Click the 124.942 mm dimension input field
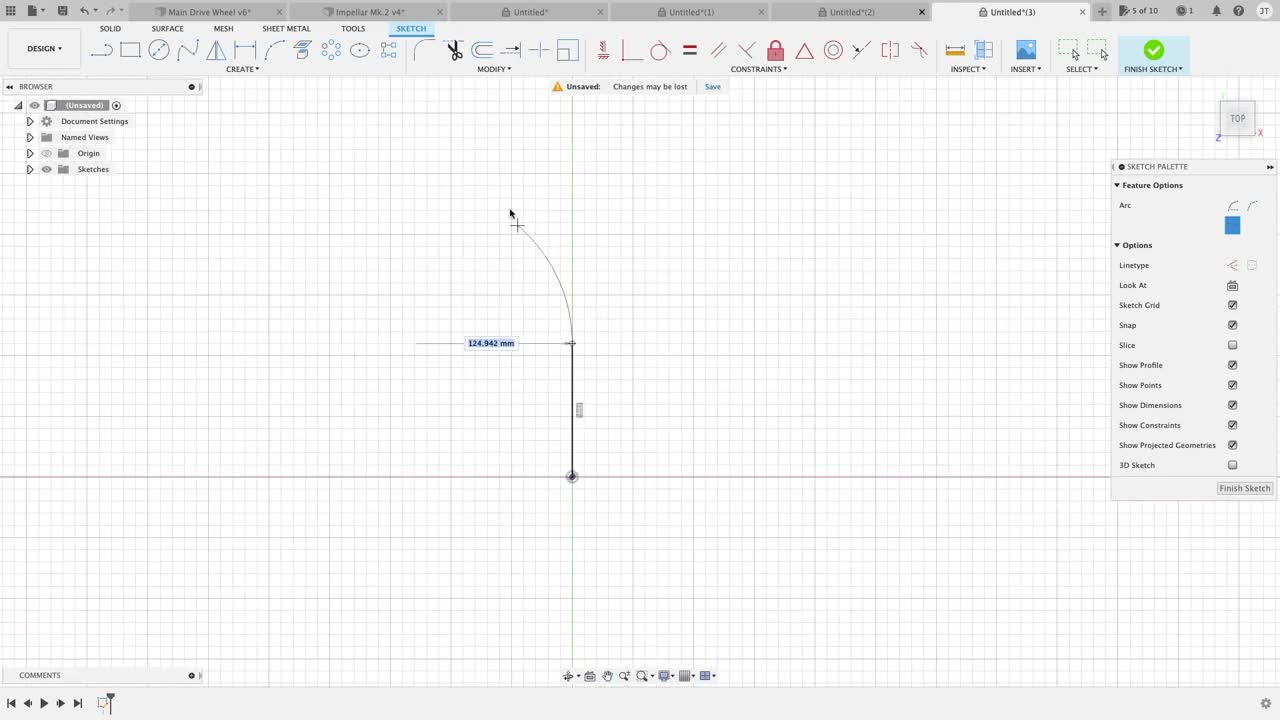Screen dimensions: 1280x720 point(491,343)
